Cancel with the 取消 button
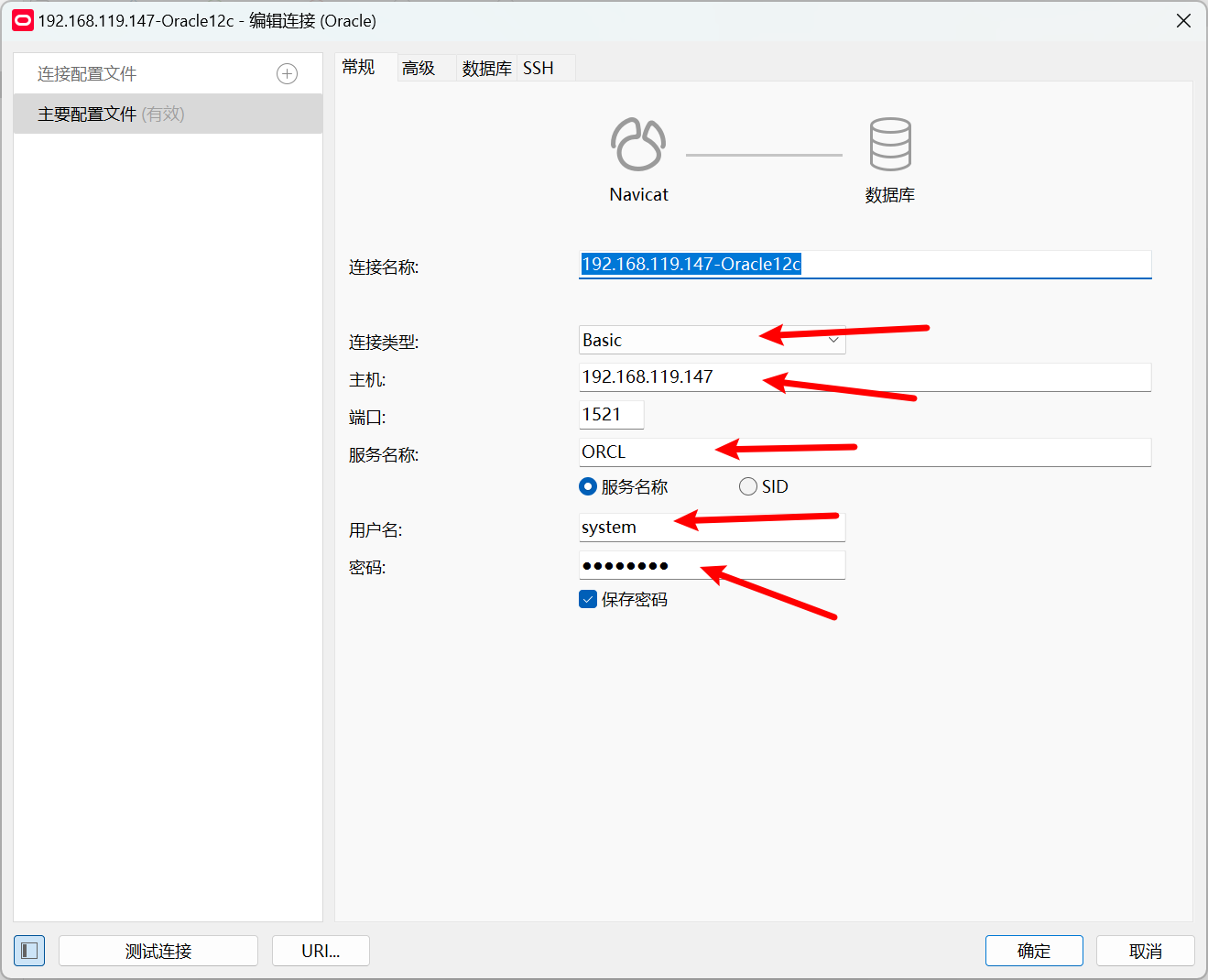The image size is (1208, 980). click(1146, 951)
